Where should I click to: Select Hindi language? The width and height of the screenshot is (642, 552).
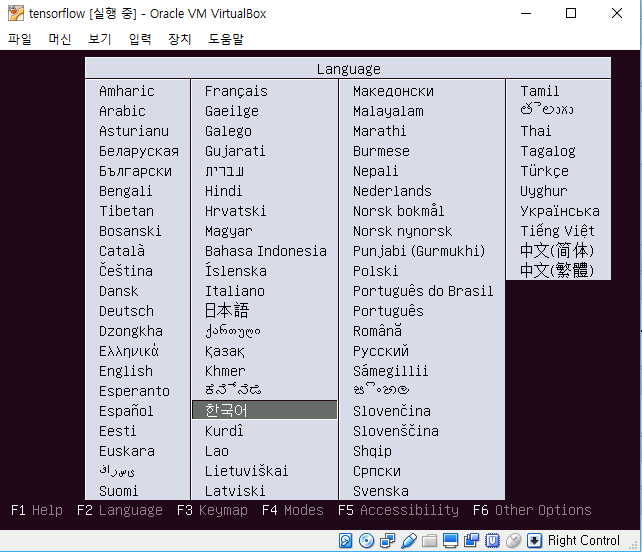pos(224,191)
